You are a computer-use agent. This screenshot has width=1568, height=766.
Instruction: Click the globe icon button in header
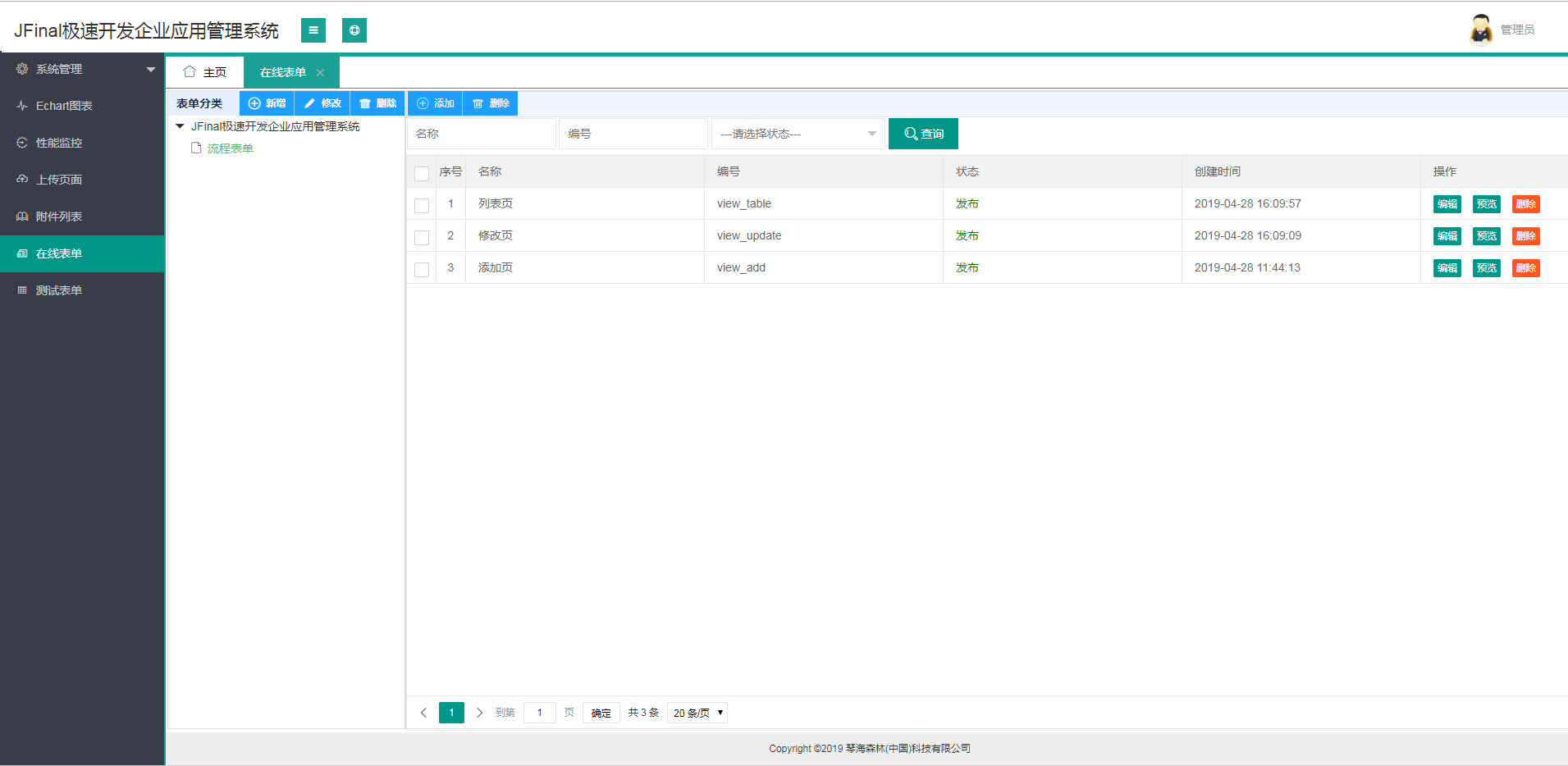(x=354, y=30)
